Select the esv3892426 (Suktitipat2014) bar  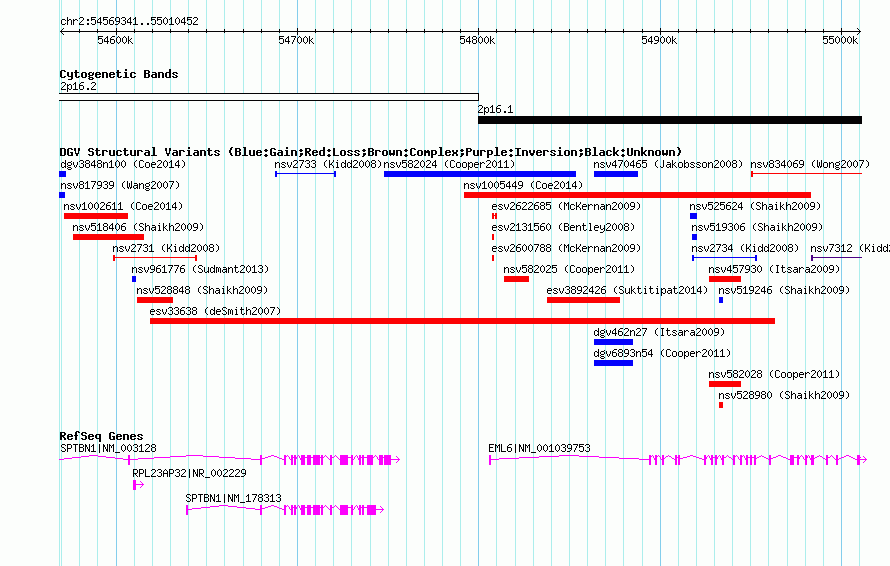click(x=583, y=300)
